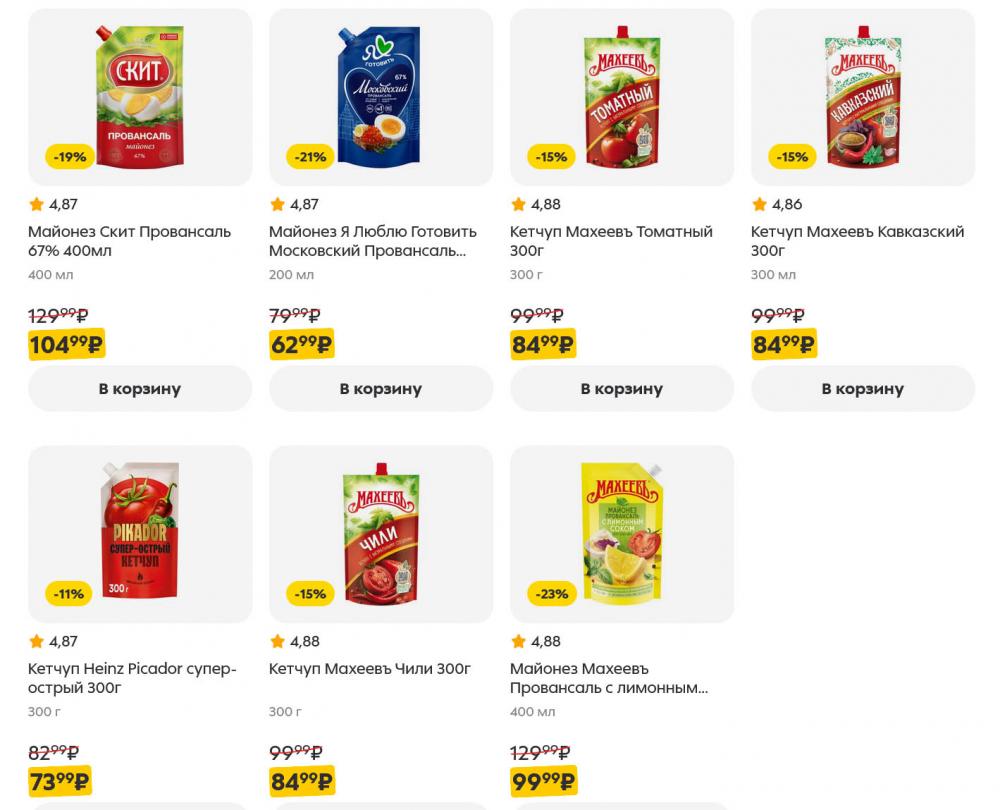Click the star icon on Кетчуп Махеевъ Чили card

coord(276,641)
